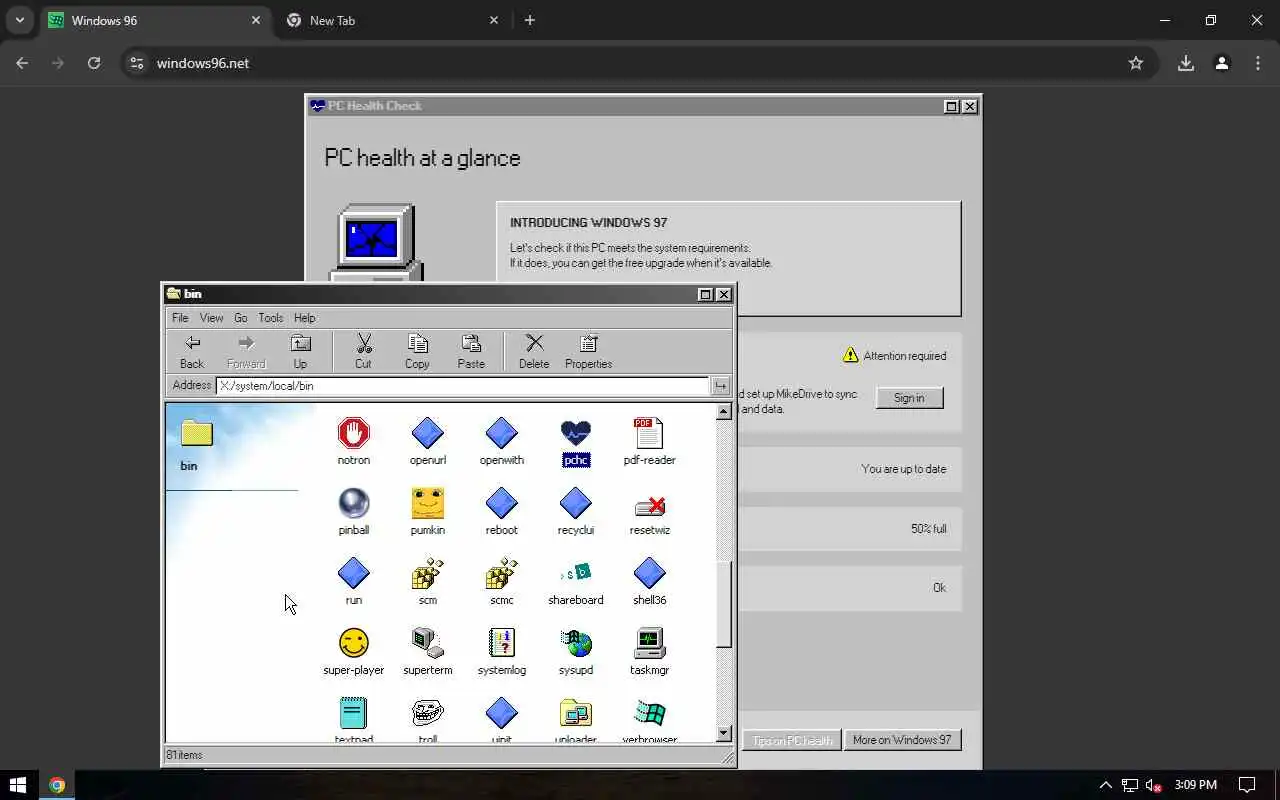Bookmark this page with the star
Screen dimensions: 1280x800
coord(1135,63)
